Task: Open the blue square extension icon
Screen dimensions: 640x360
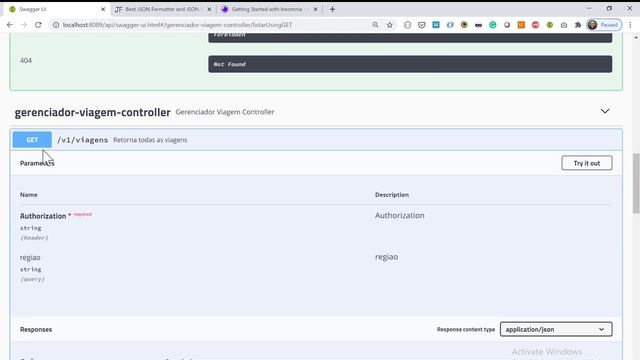Action: tap(436, 25)
